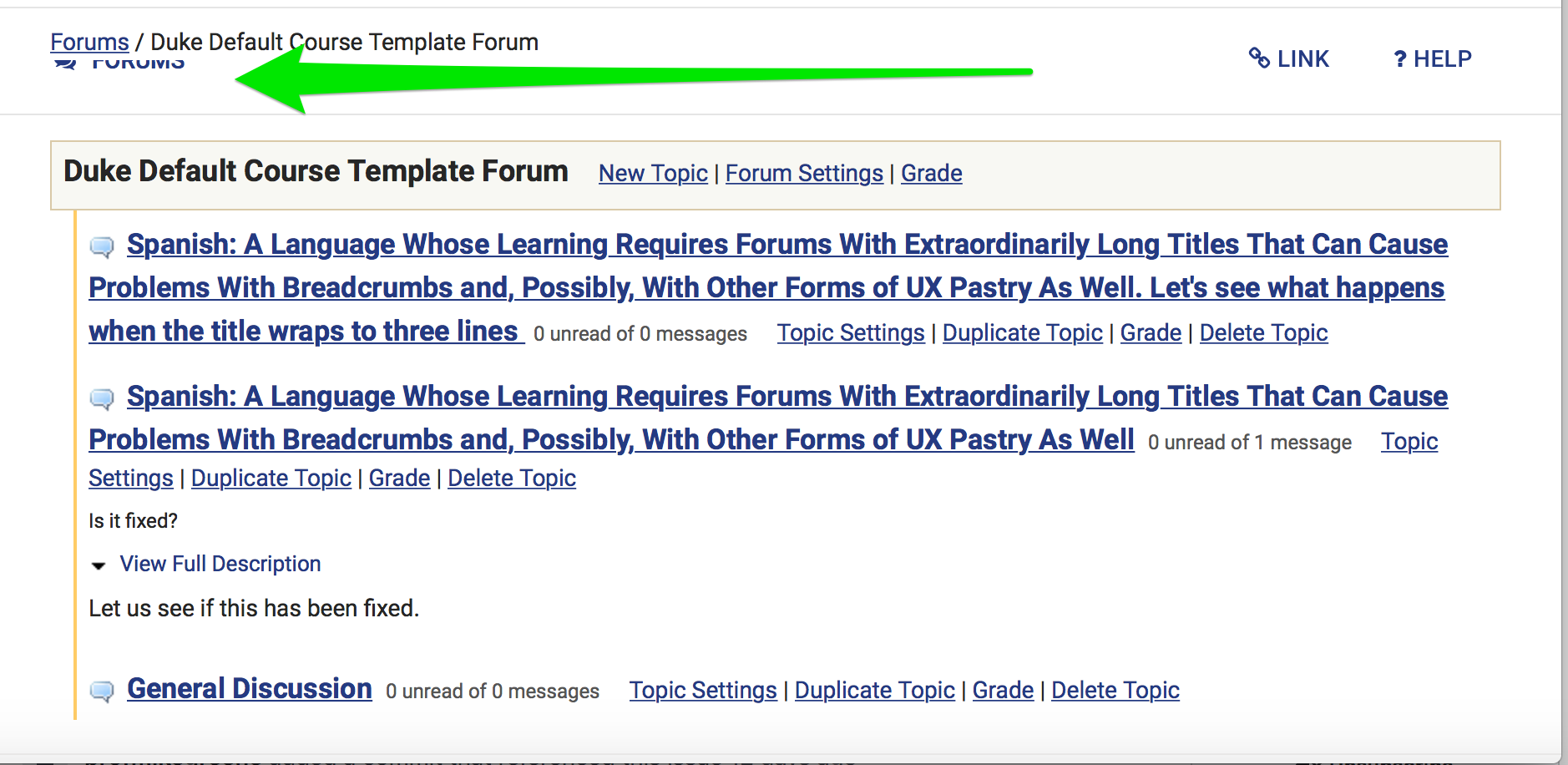1568x765 pixels.
Task: Duplicate the General Discussion topic
Action: [874, 690]
